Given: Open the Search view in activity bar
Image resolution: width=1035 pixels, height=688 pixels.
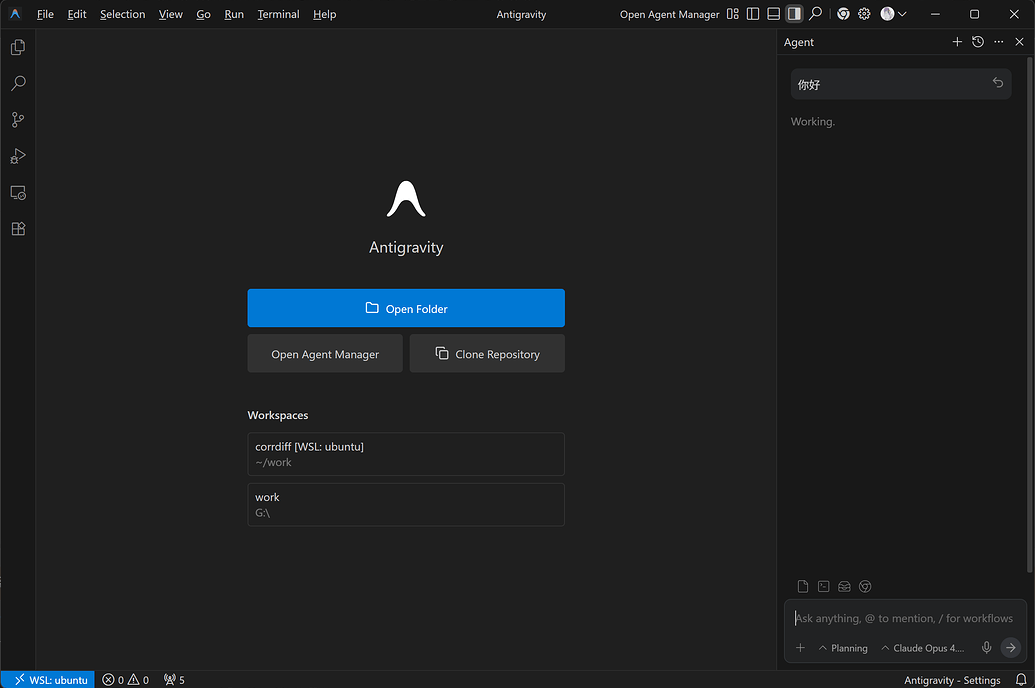Looking at the screenshot, I should click(x=18, y=83).
